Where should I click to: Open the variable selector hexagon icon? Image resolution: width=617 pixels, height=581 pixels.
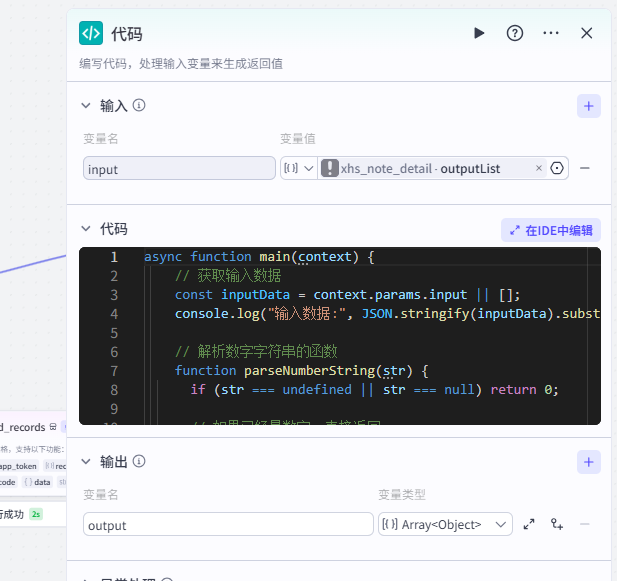coord(557,168)
